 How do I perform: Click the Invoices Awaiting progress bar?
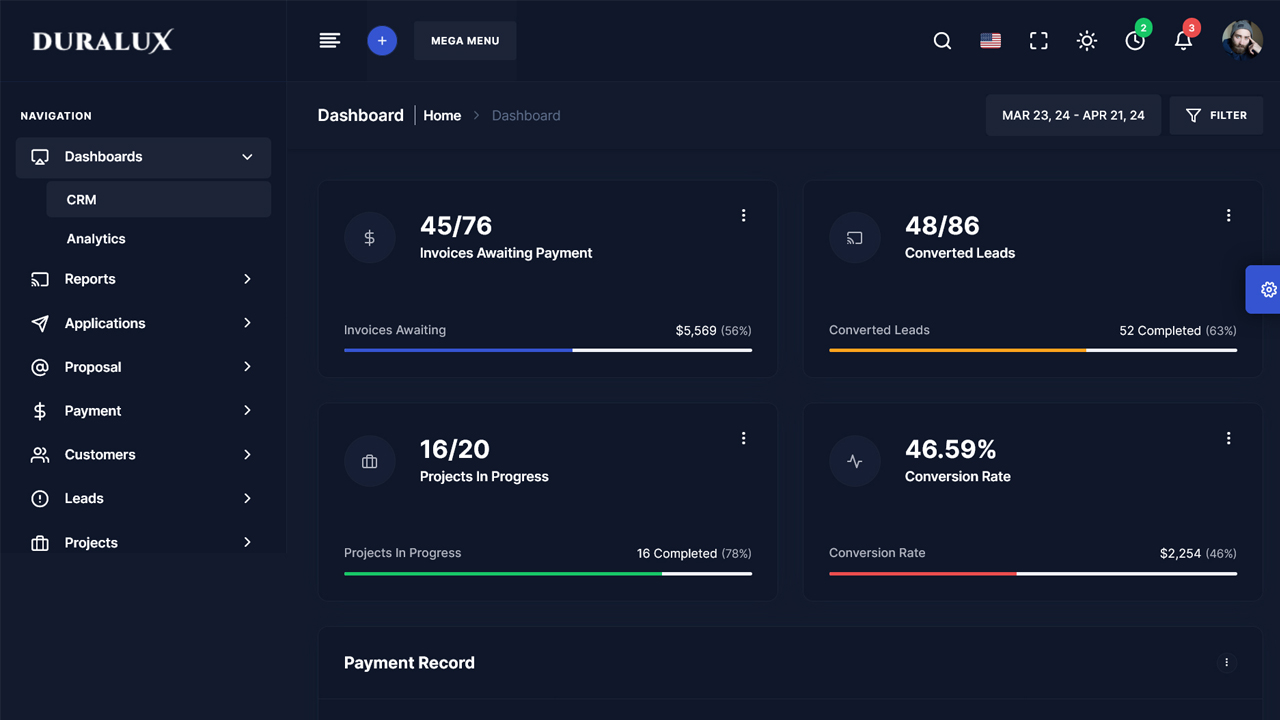coord(546,350)
